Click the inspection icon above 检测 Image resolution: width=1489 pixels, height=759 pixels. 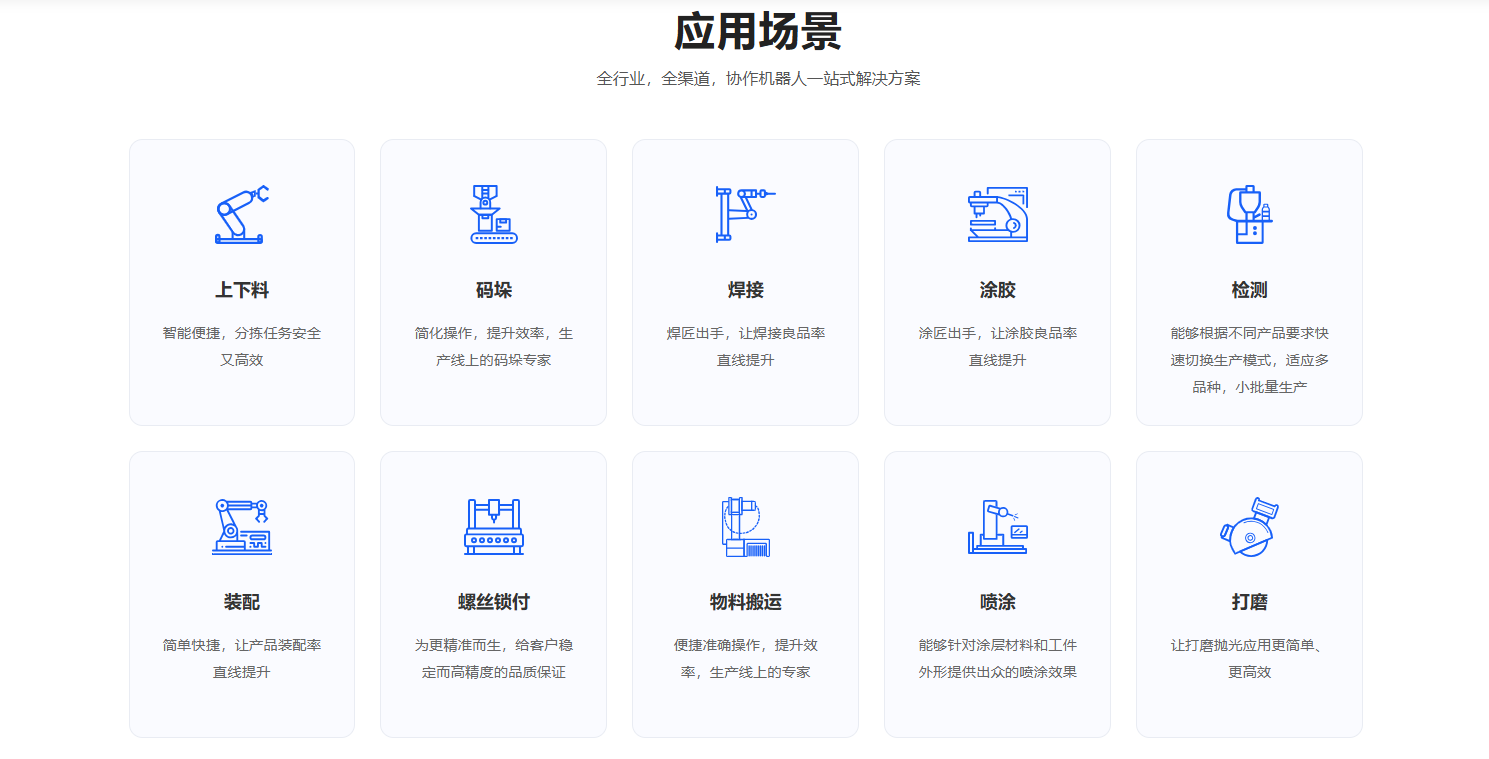click(x=1249, y=214)
